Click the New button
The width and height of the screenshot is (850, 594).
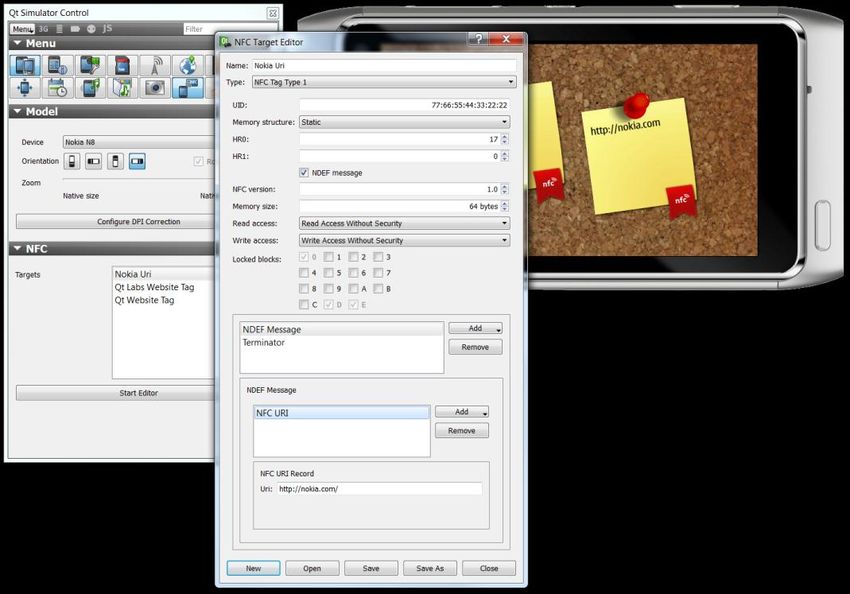point(253,568)
